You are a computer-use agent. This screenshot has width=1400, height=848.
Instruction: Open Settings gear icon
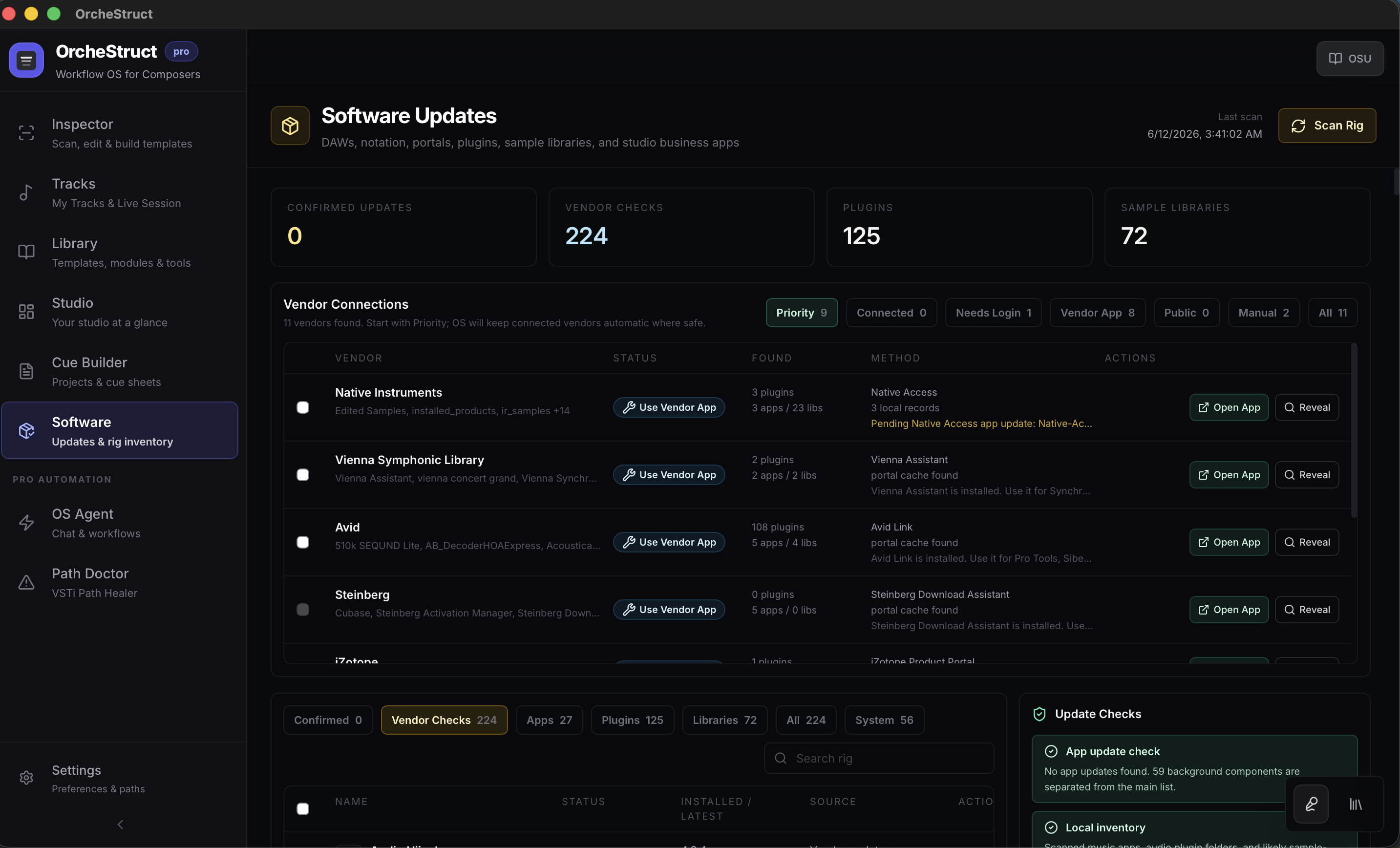(26, 778)
